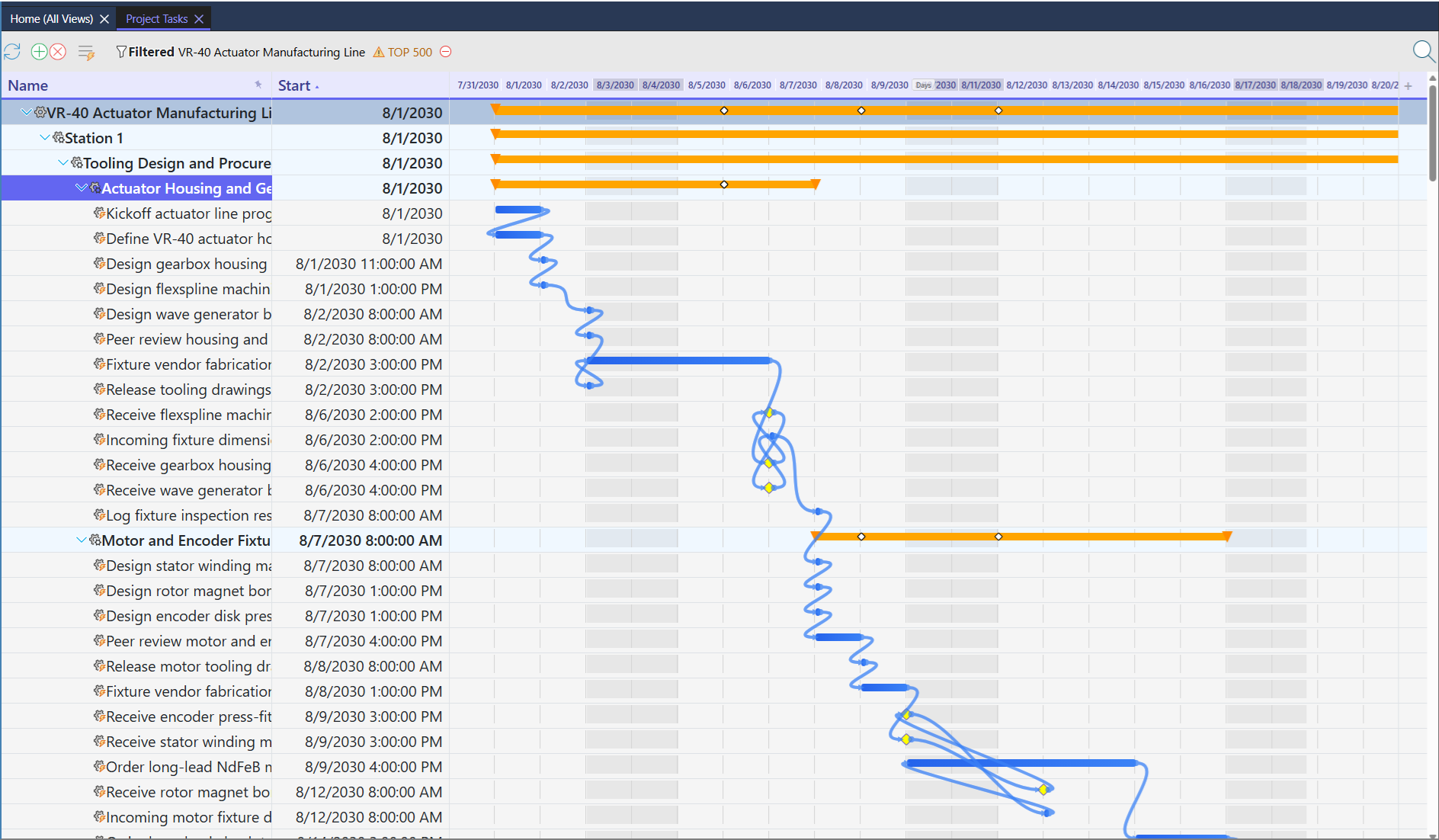The image size is (1439, 840).
Task: Click gear icon of Design gearbox housing row
Action: 99,263
